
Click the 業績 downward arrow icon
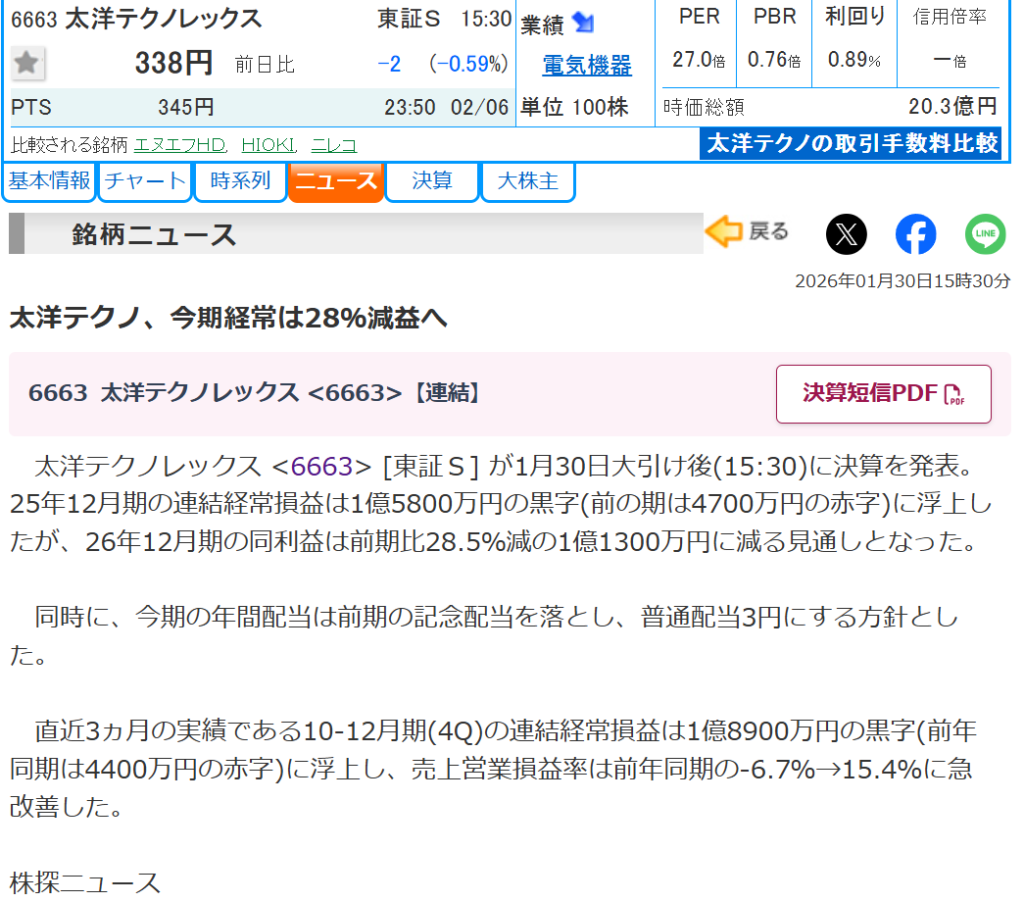click(584, 23)
